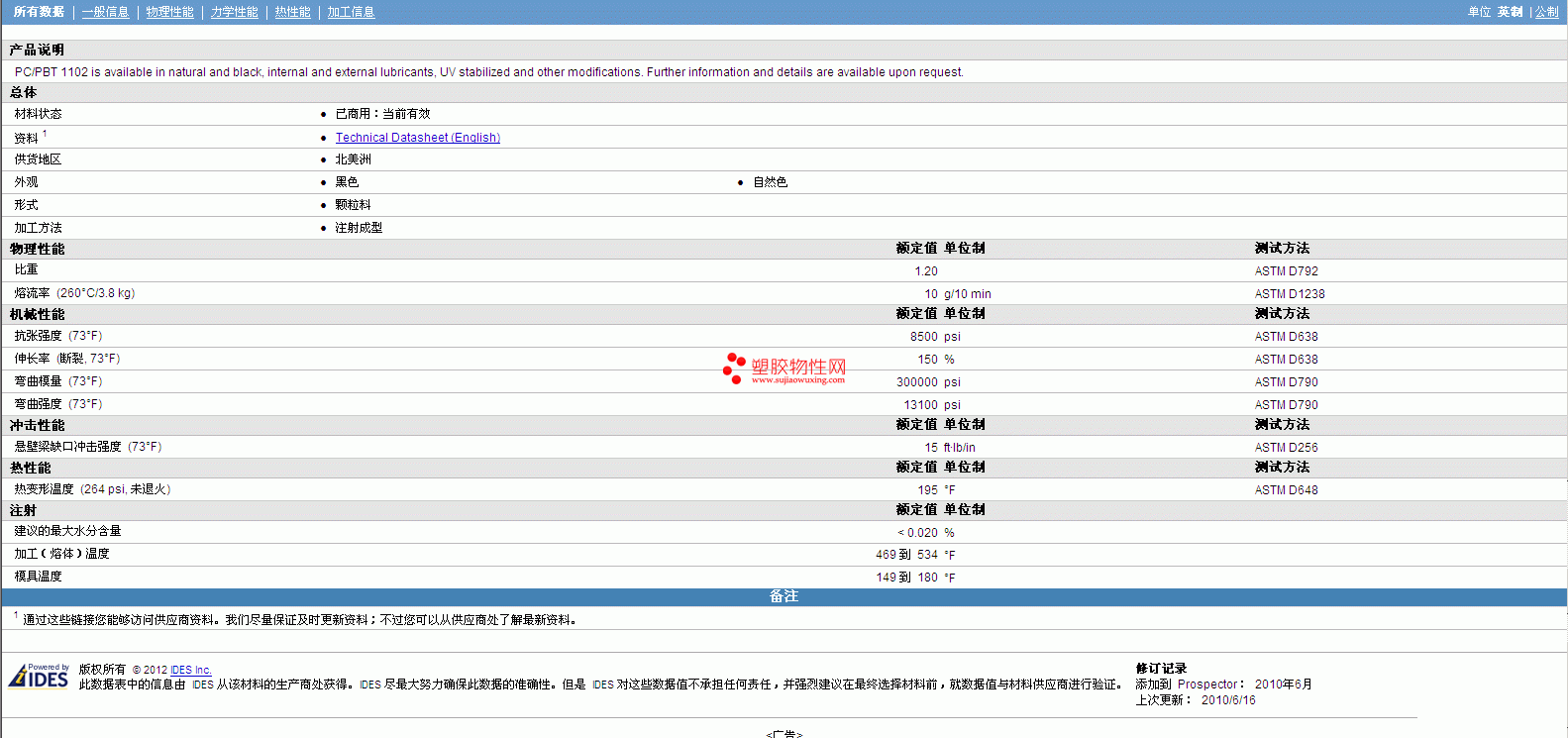Open Technical Datasheet (English) link
Screen dimensions: 1568x738
(417, 138)
